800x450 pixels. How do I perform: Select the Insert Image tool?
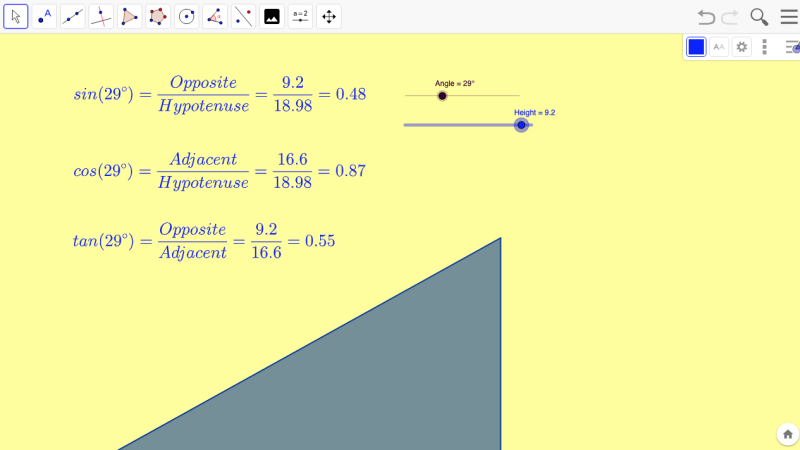tap(272, 17)
